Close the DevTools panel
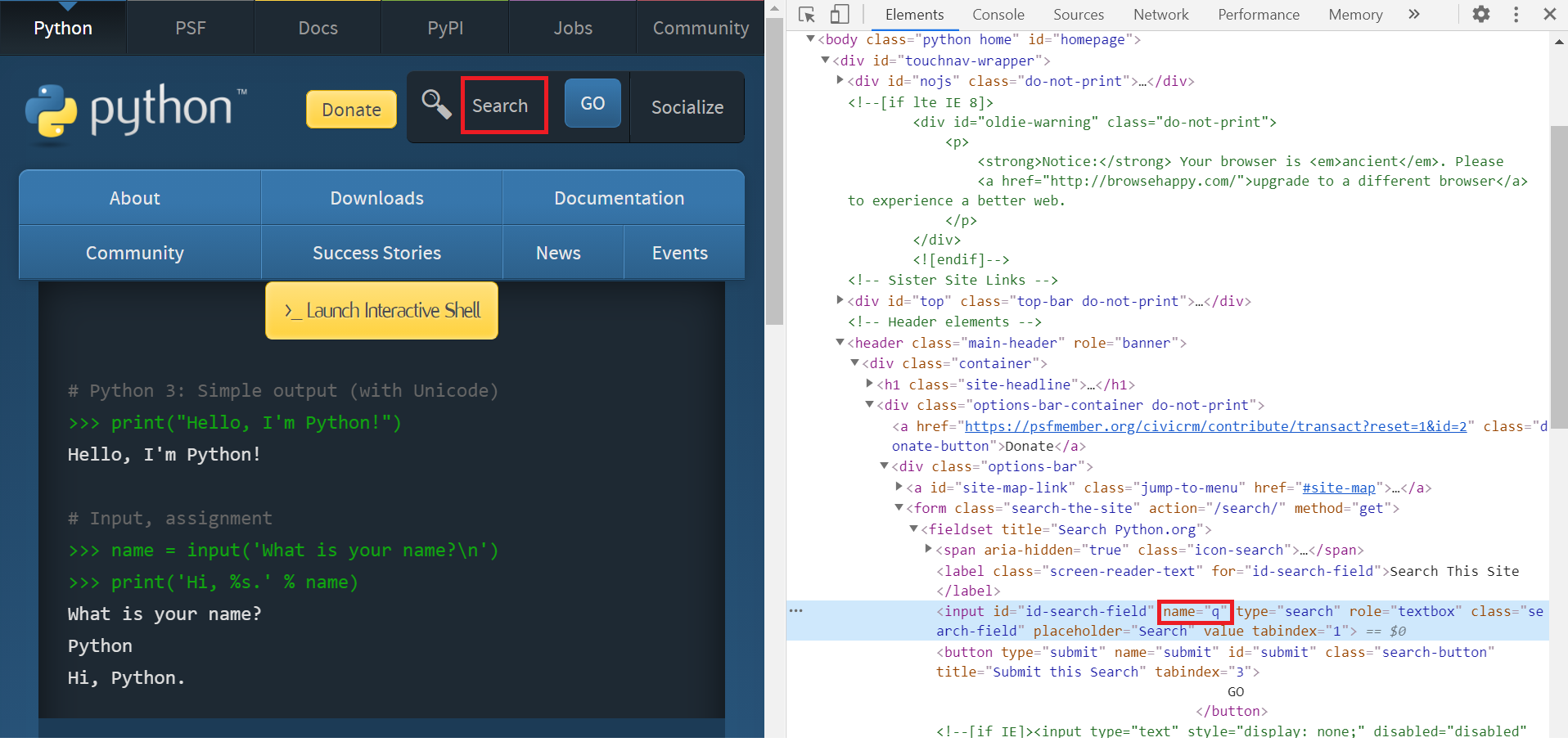 click(x=1549, y=15)
